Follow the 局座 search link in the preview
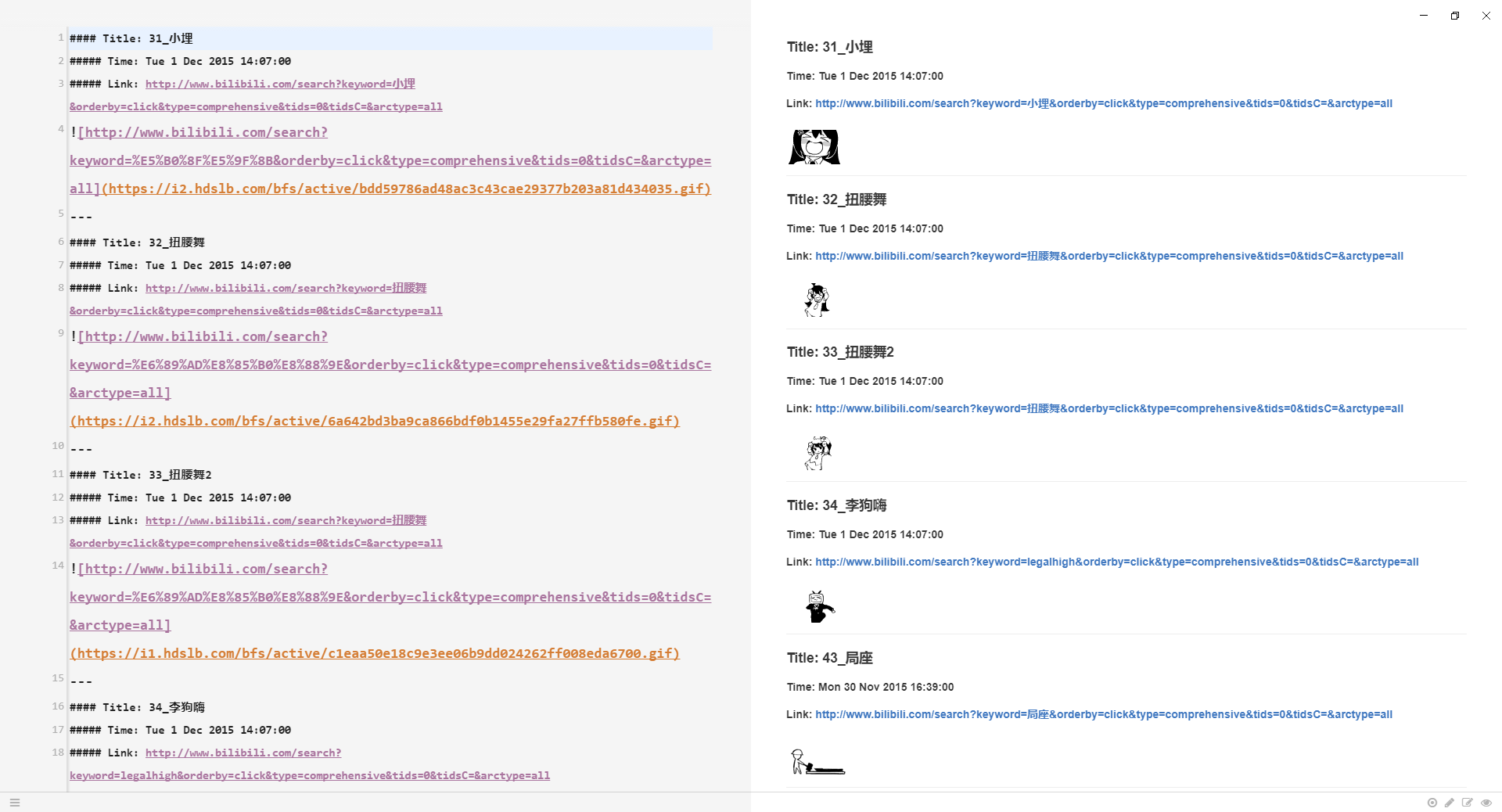Image resolution: width=1502 pixels, height=812 pixels. 1103,714
